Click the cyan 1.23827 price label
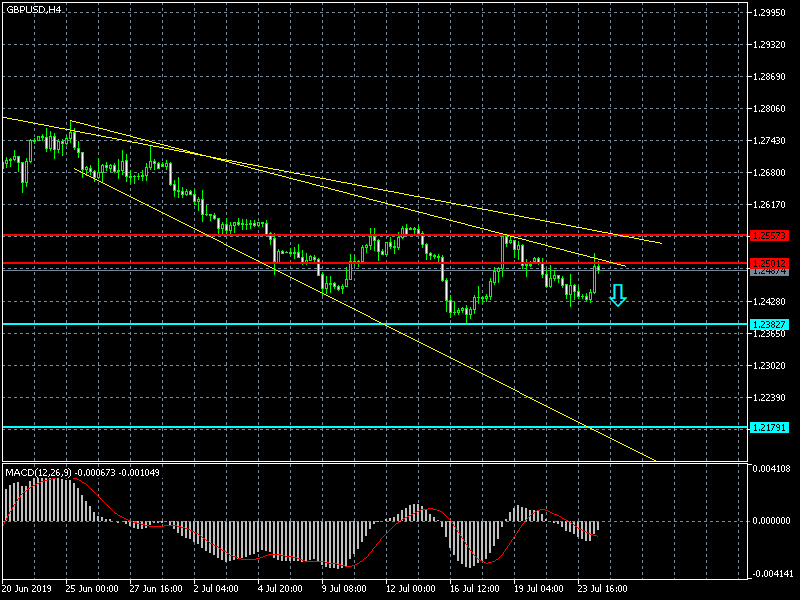This screenshot has width=800, height=600. pyautogui.click(x=769, y=324)
